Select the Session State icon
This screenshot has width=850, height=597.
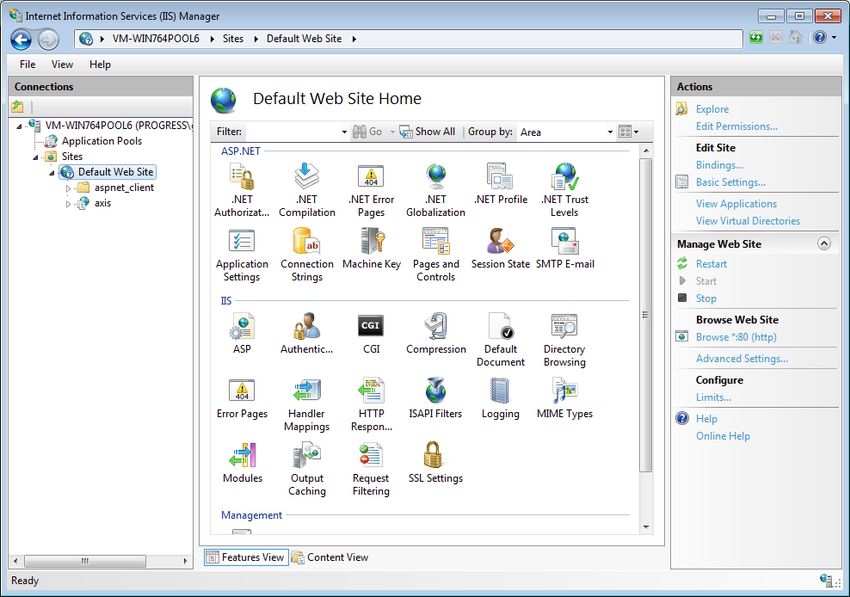(500, 249)
